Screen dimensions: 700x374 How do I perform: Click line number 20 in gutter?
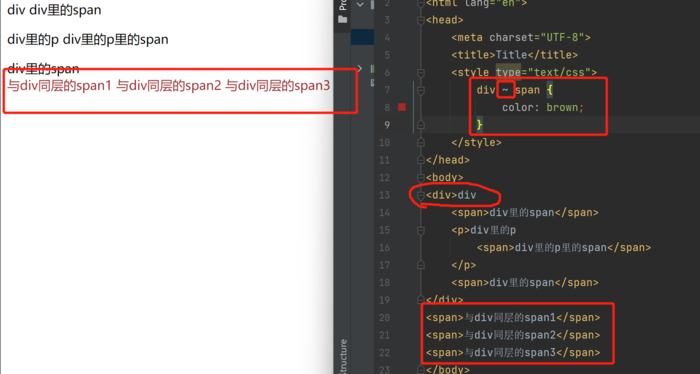[x=384, y=317]
